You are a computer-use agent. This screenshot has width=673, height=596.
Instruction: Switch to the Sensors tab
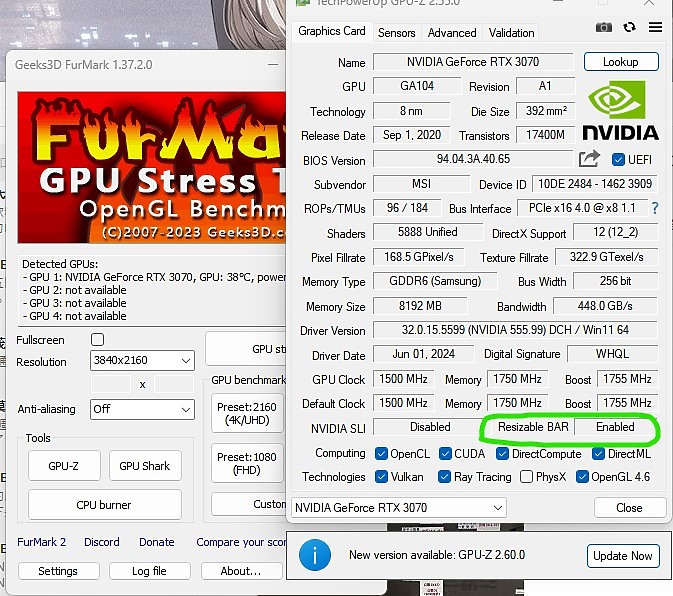[x=397, y=33]
